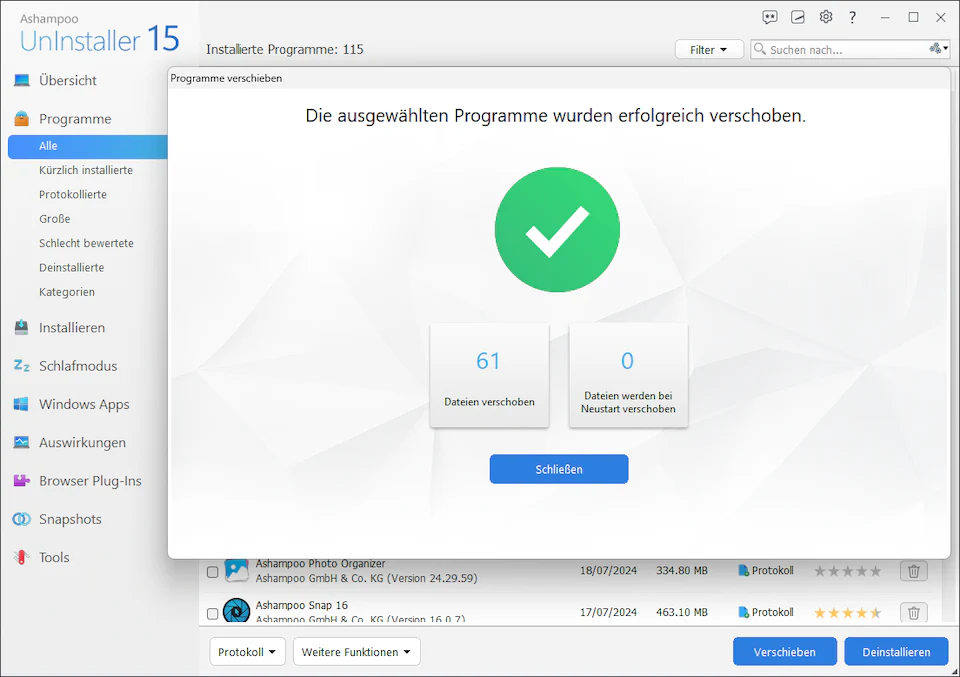Click the Deinstallieren button
The image size is (960, 677).
tap(896, 652)
